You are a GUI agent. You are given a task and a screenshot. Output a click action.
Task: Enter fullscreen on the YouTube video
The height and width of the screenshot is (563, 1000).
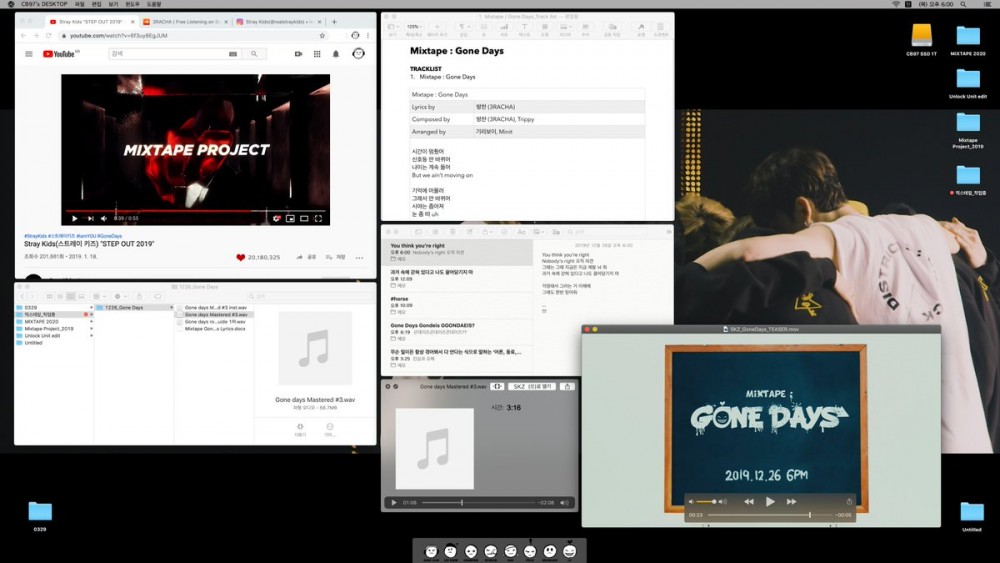(318, 218)
